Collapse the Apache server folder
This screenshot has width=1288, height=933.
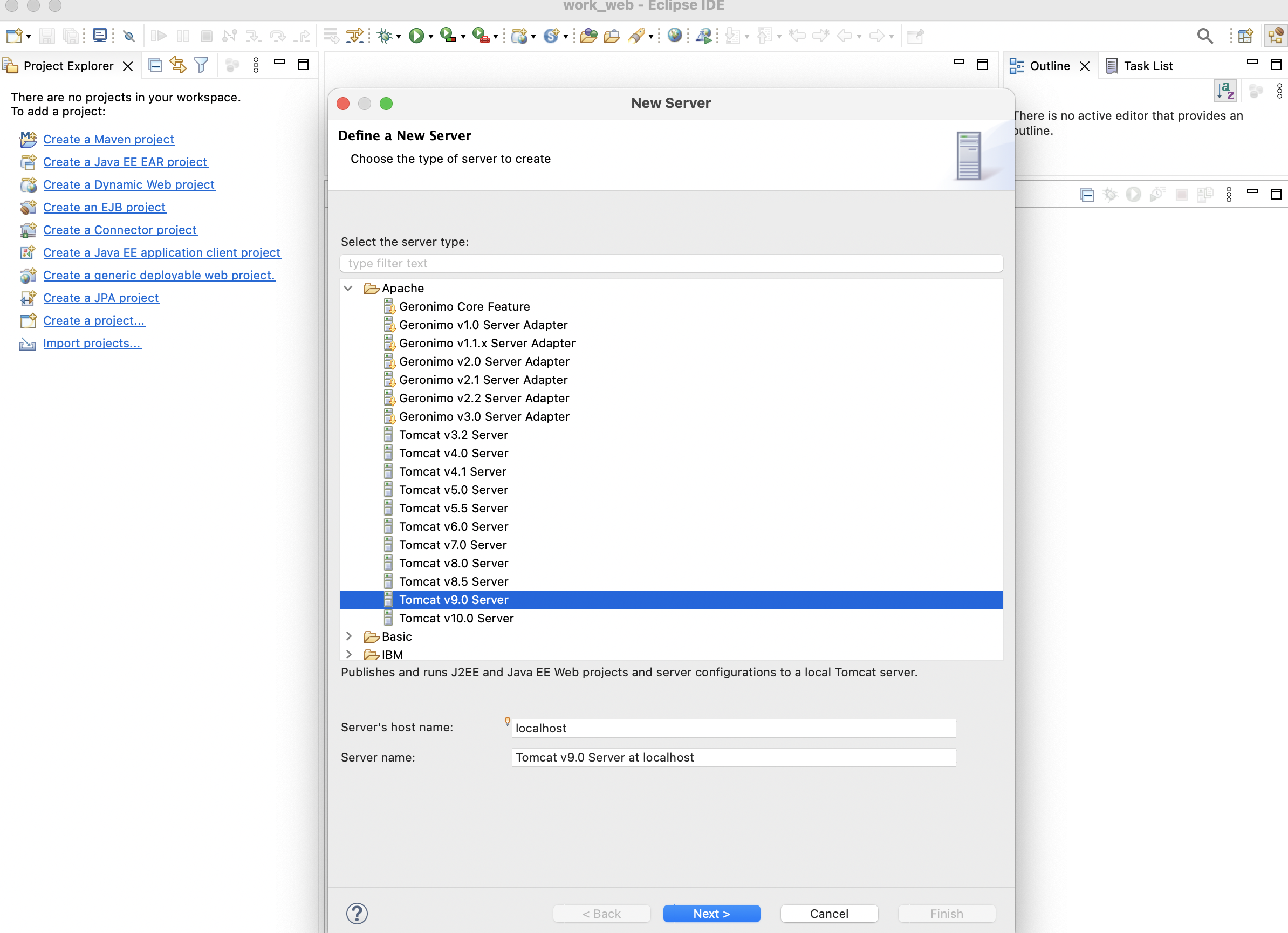(x=348, y=289)
